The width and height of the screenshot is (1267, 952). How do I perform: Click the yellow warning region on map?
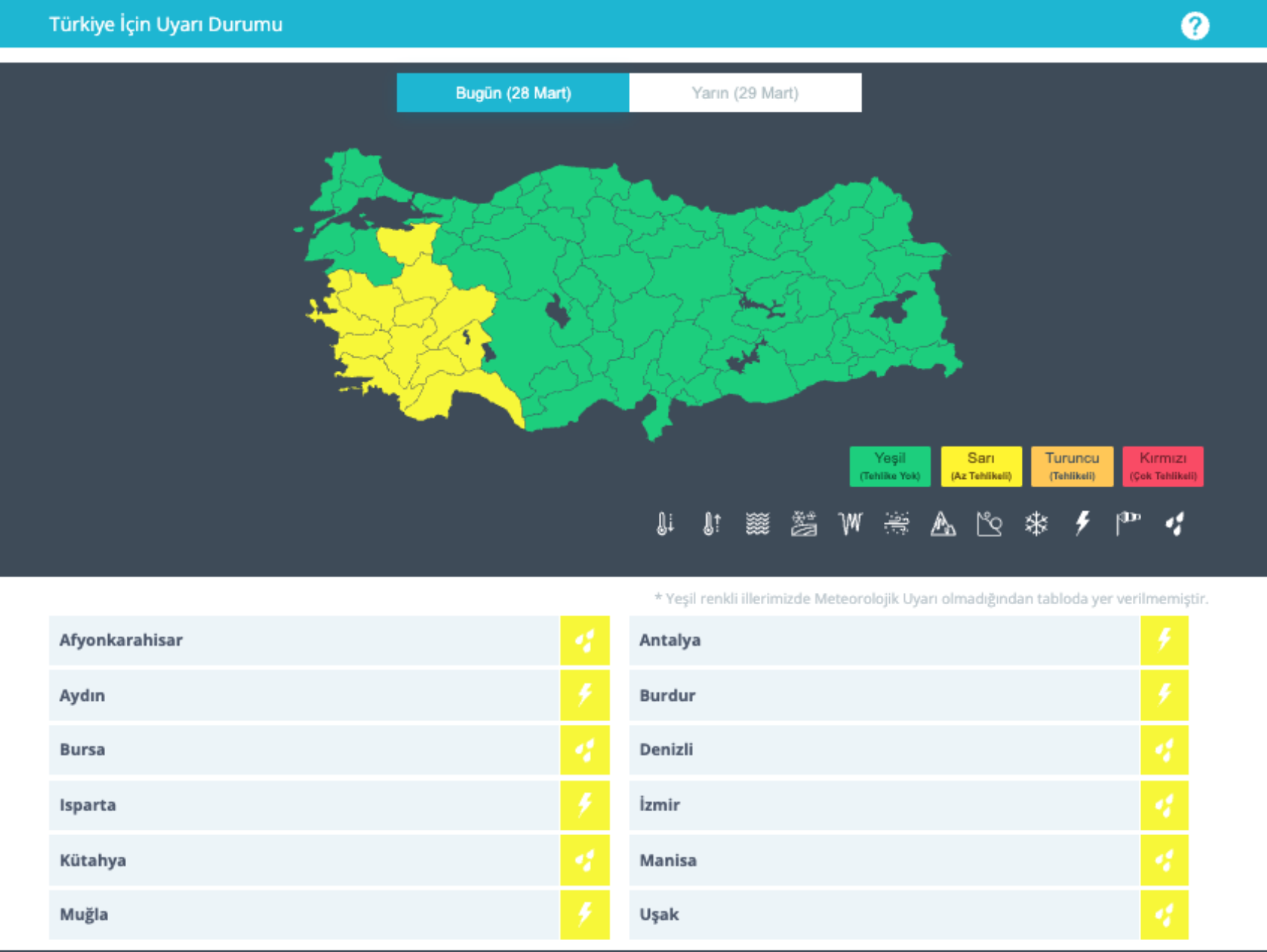pyautogui.click(x=417, y=335)
